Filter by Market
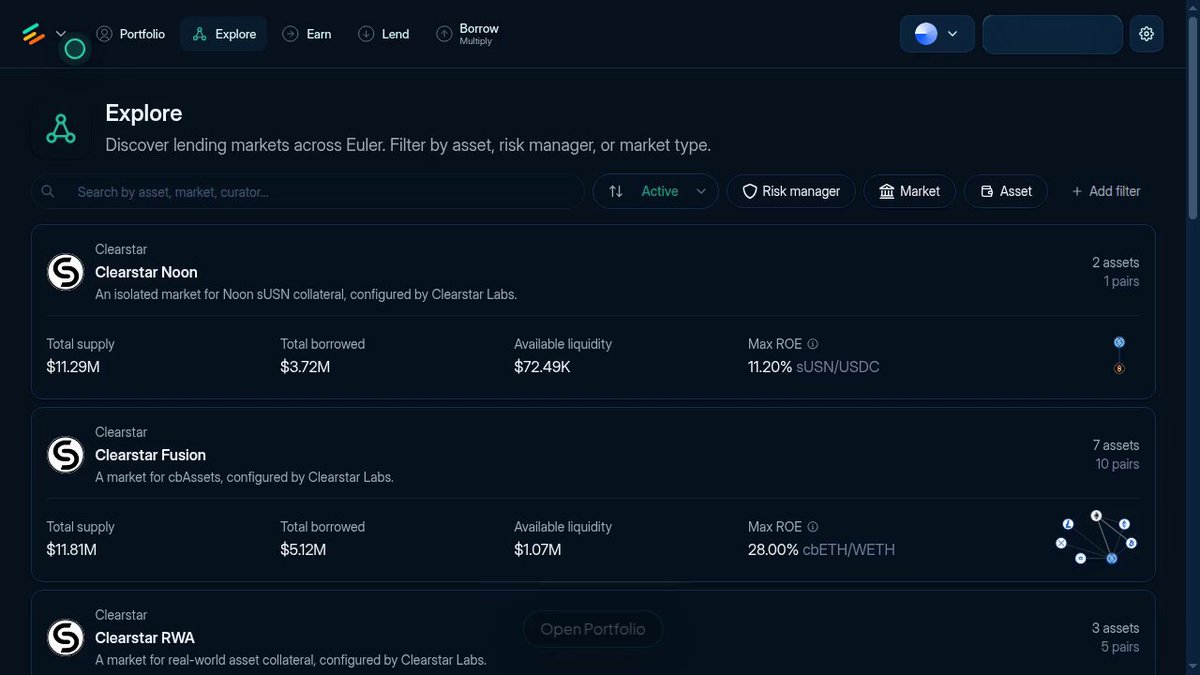Viewport: 1200px width, 675px height. click(x=909, y=191)
